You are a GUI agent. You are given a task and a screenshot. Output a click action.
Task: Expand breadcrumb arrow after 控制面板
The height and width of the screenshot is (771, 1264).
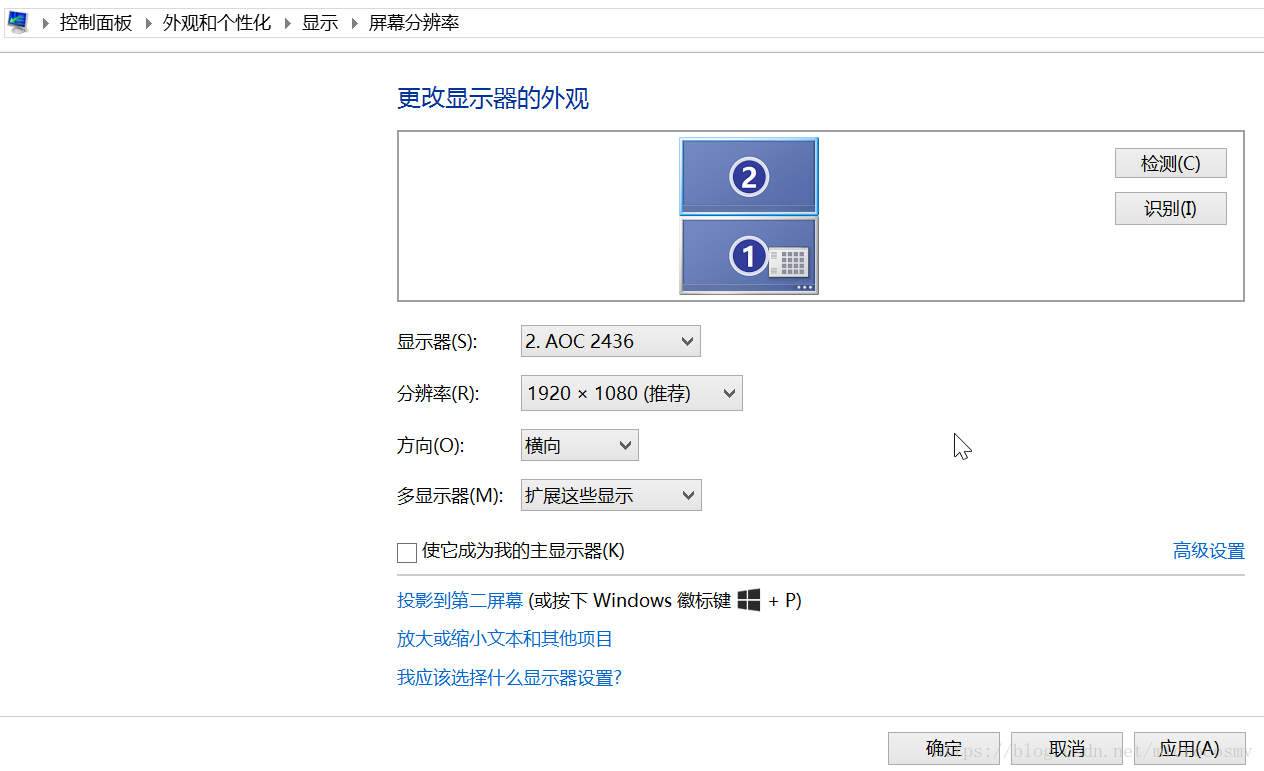(x=148, y=23)
